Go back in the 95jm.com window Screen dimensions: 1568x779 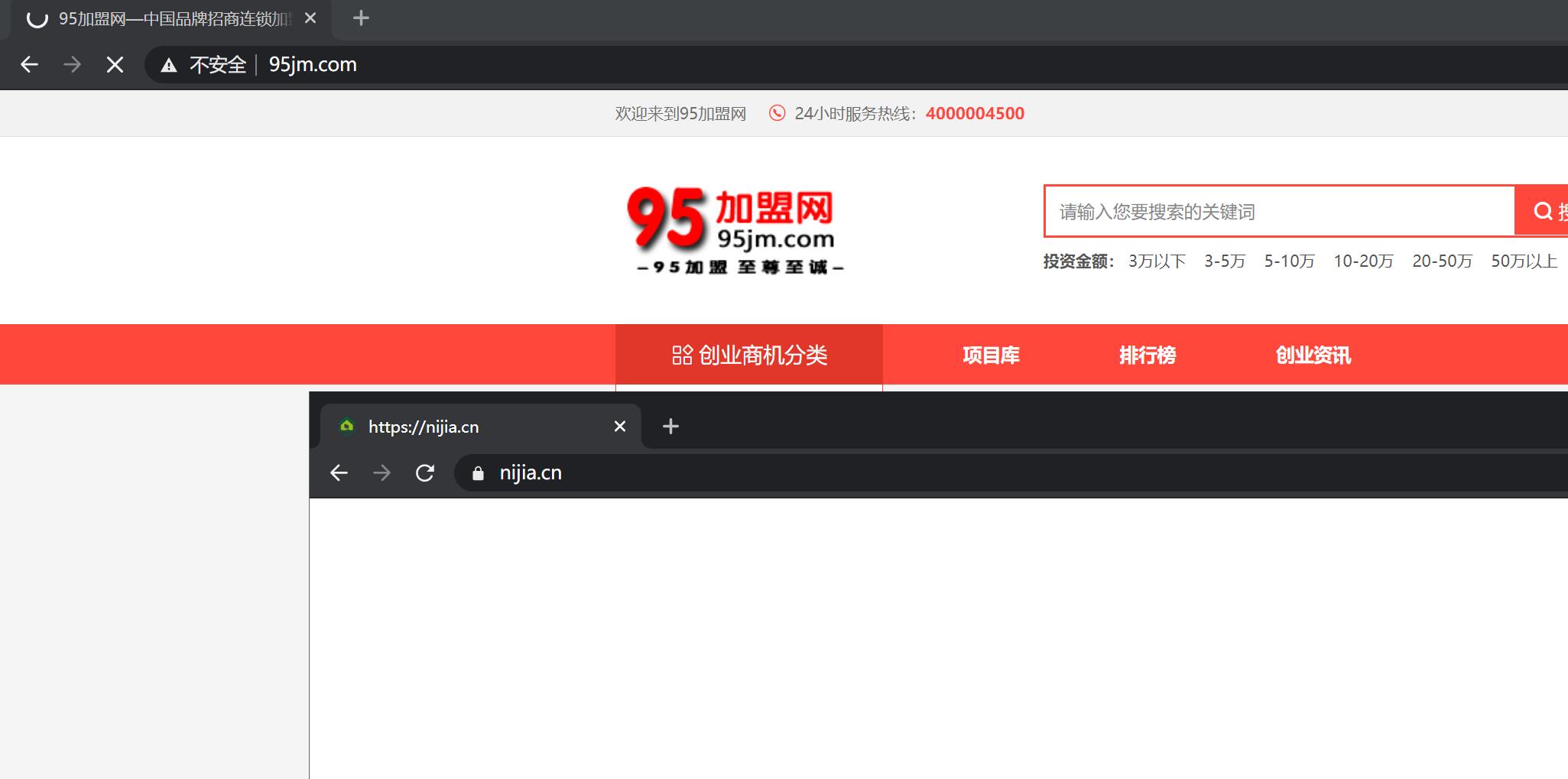click(29, 65)
